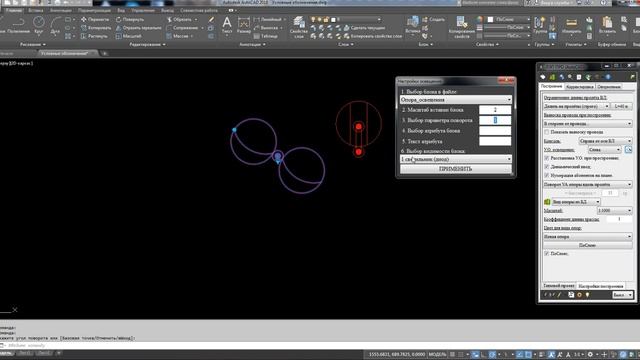Viewport: 640px width, 360px height.
Task: Click the light bulb icon at plugin panel bottom
Action: tap(587, 295)
